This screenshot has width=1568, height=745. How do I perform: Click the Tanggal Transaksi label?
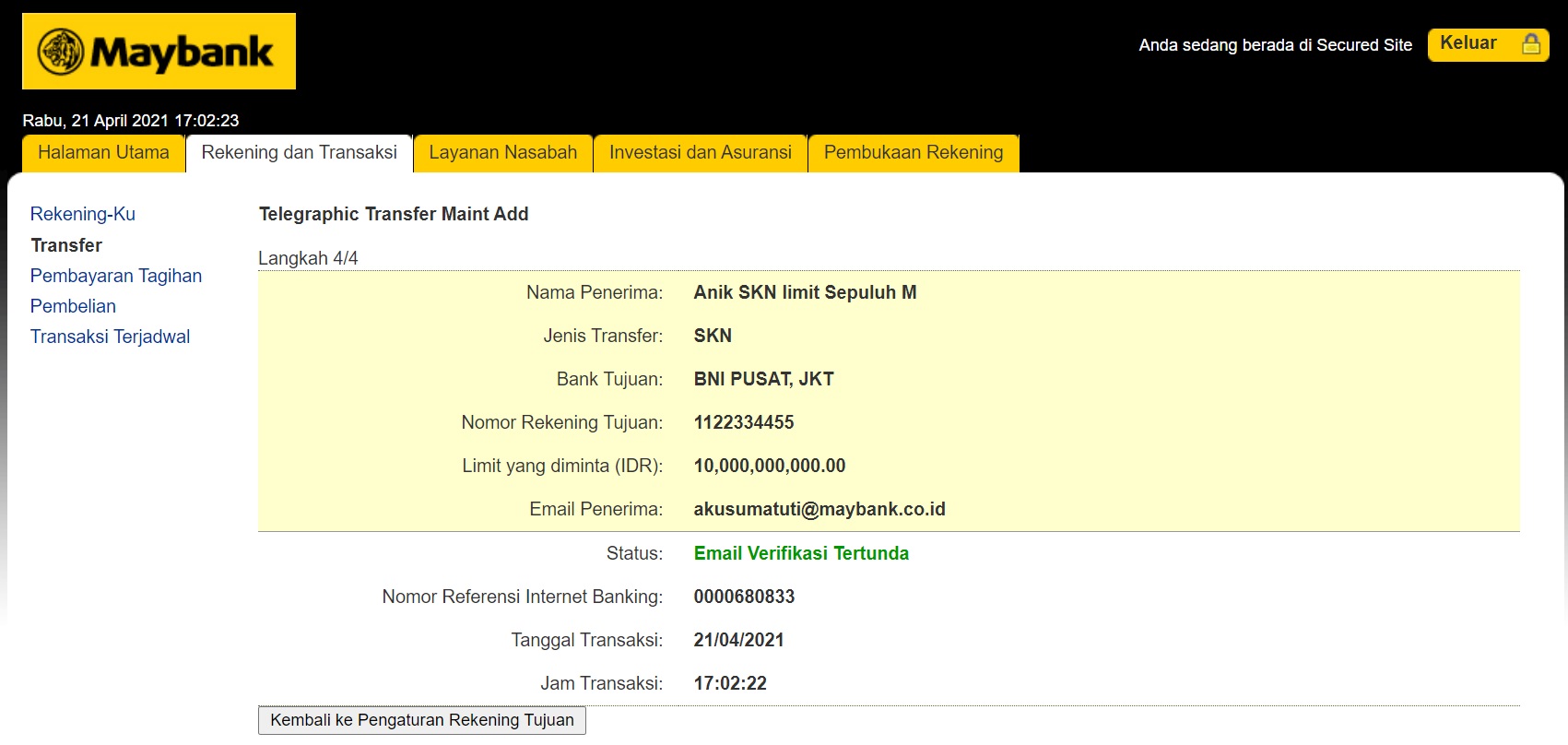coord(587,640)
